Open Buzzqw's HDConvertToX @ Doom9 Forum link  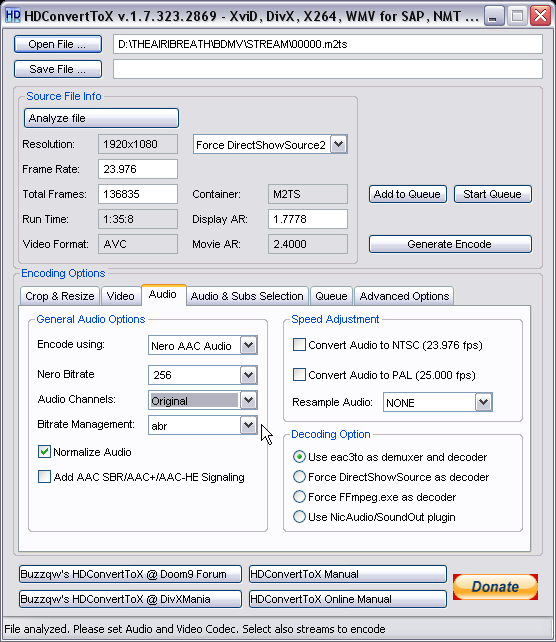point(130,574)
